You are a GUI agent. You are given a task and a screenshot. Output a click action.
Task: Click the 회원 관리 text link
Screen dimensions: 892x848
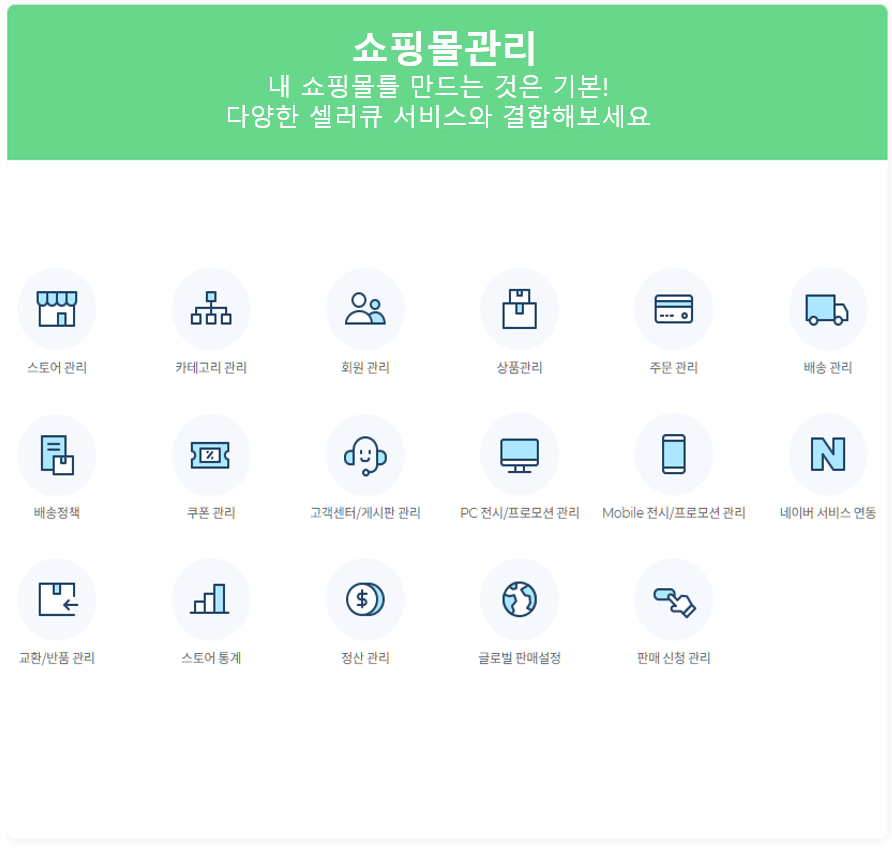(365, 367)
